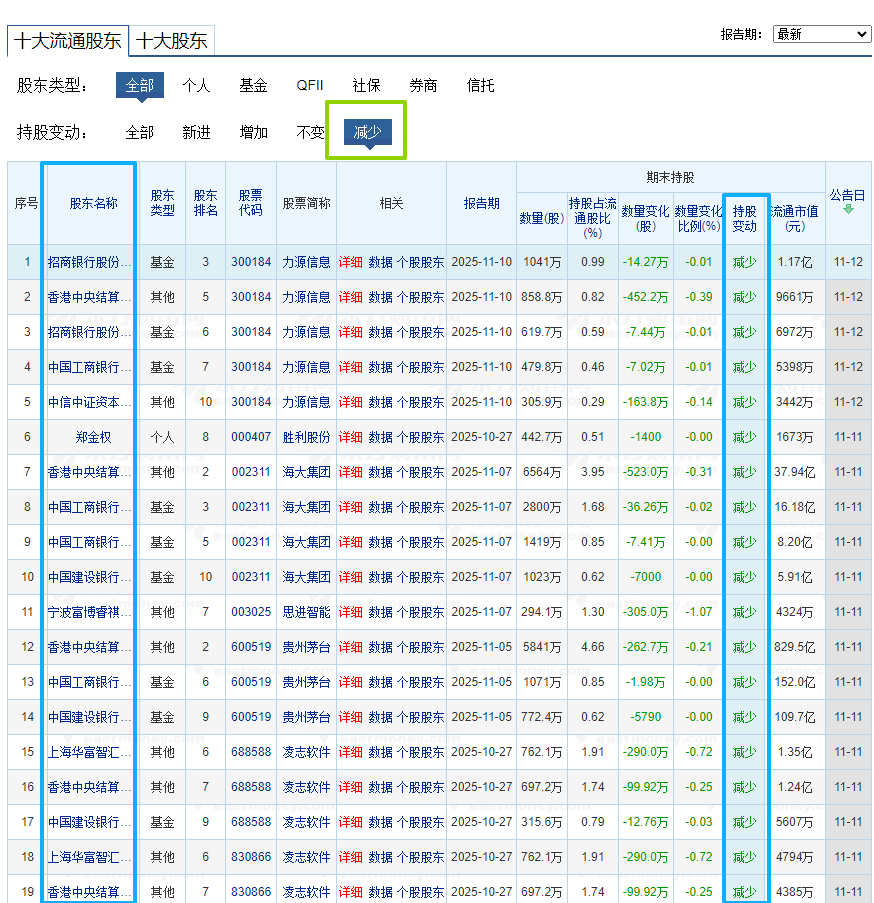The width and height of the screenshot is (874, 903).
Task: Click 数据 link in row 12
Action: tap(381, 648)
